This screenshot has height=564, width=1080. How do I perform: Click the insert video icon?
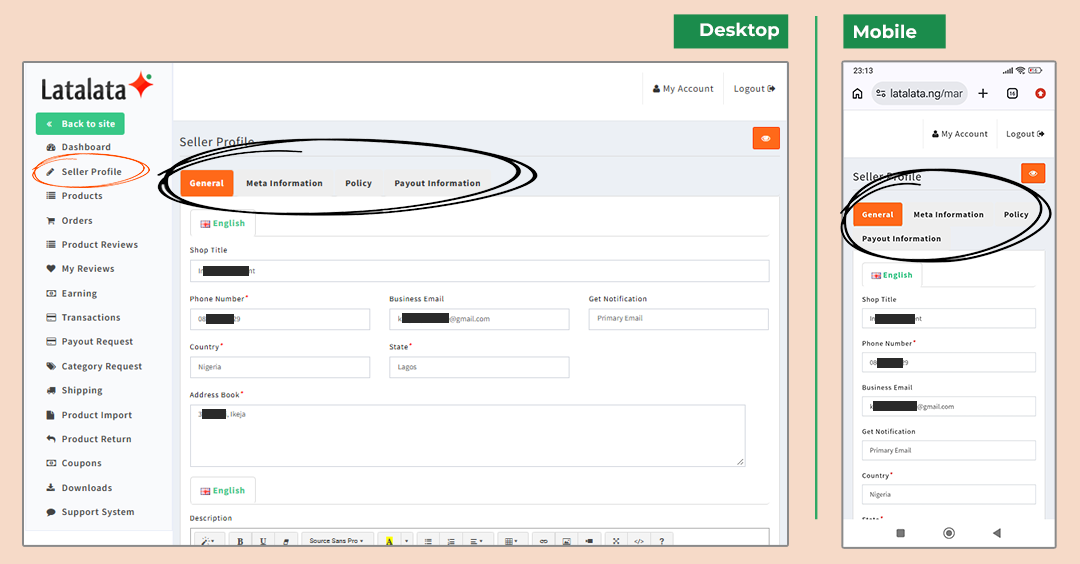coord(589,541)
